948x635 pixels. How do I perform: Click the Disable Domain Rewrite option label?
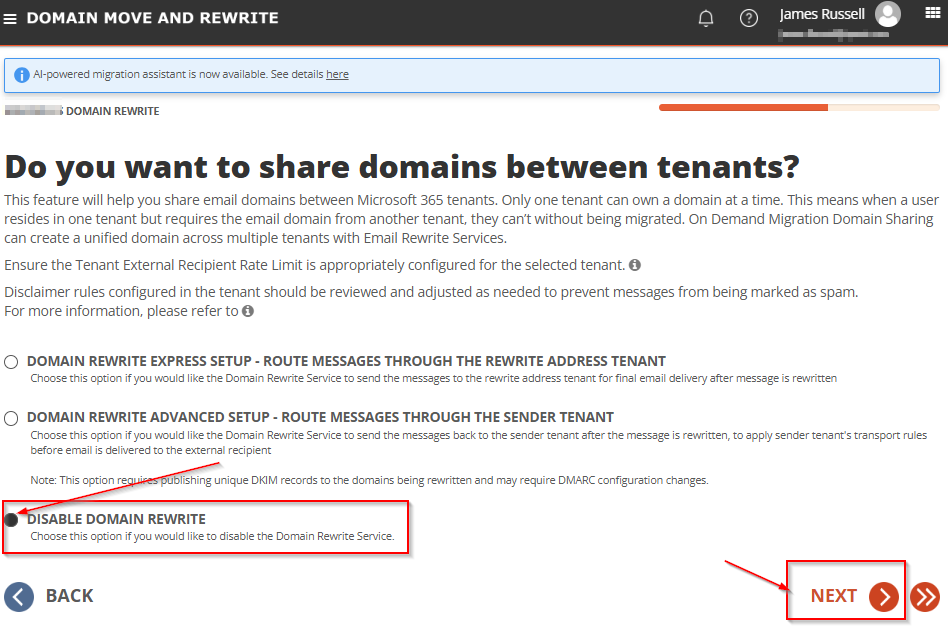pyautogui.click(x=116, y=519)
